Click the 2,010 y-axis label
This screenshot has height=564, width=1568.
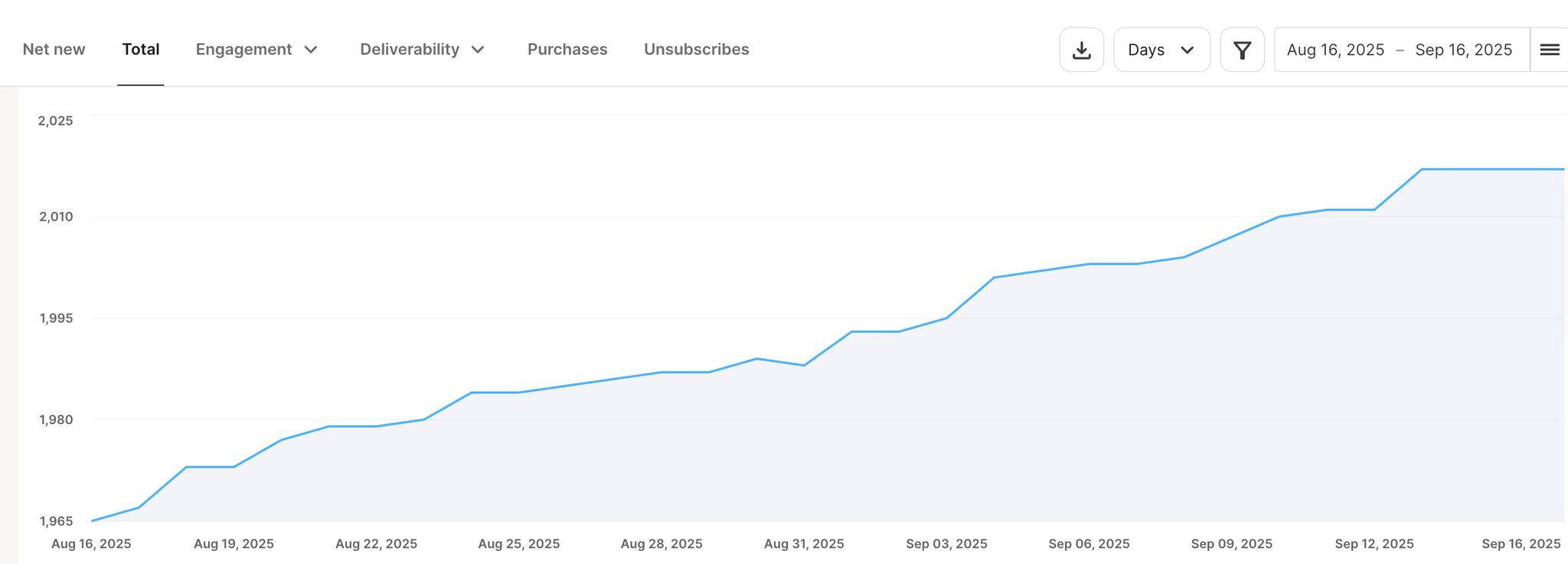pos(56,217)
